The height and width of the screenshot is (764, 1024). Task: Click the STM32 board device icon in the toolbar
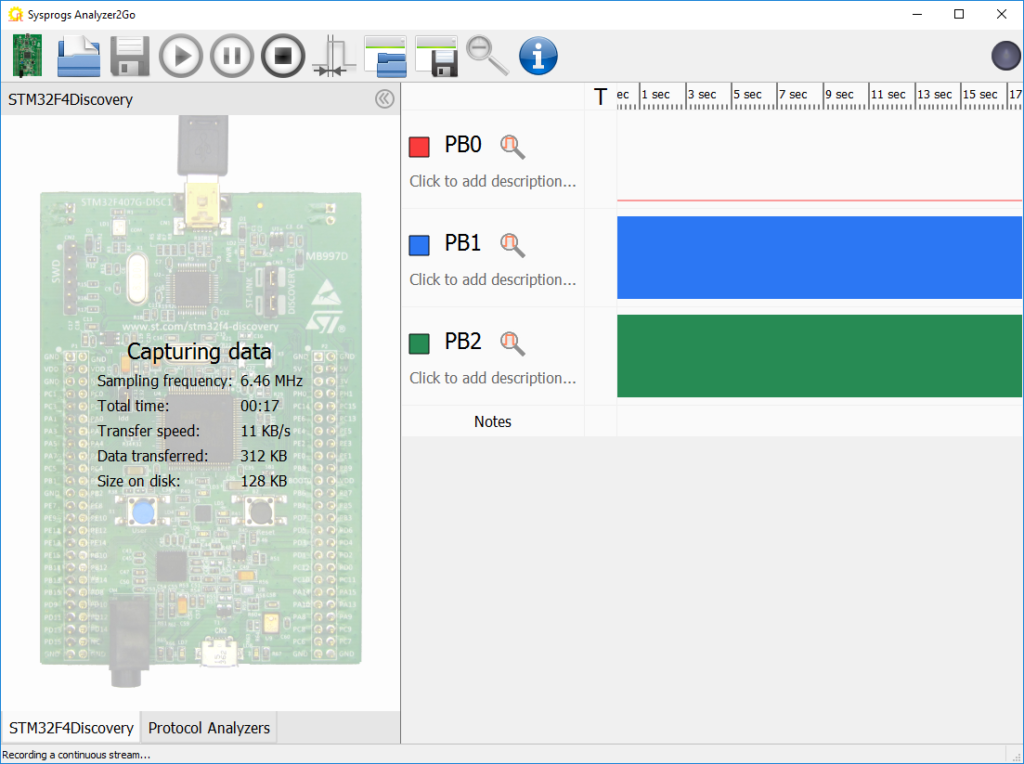pyautogui.click(x=27, y=56)
